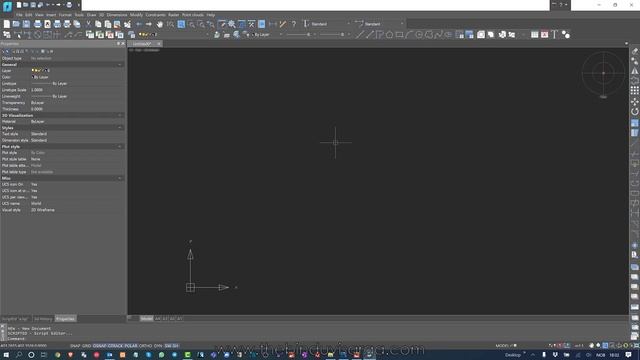Screen dimensions: 640x360
Task: Select the Spline drawing tool
Action: tap(438, 35)
